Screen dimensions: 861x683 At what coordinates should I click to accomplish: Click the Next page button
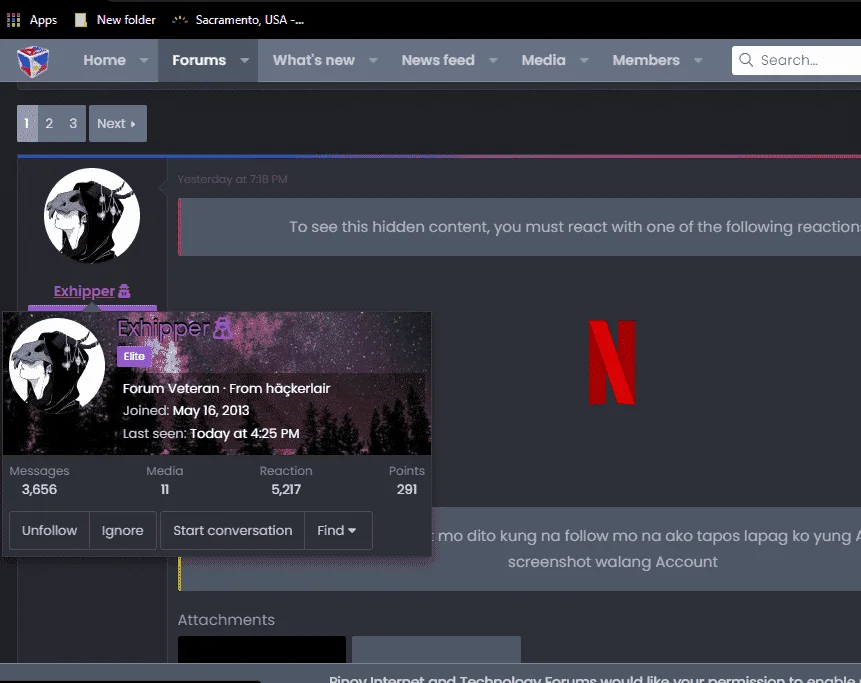(x=118, y=124)
